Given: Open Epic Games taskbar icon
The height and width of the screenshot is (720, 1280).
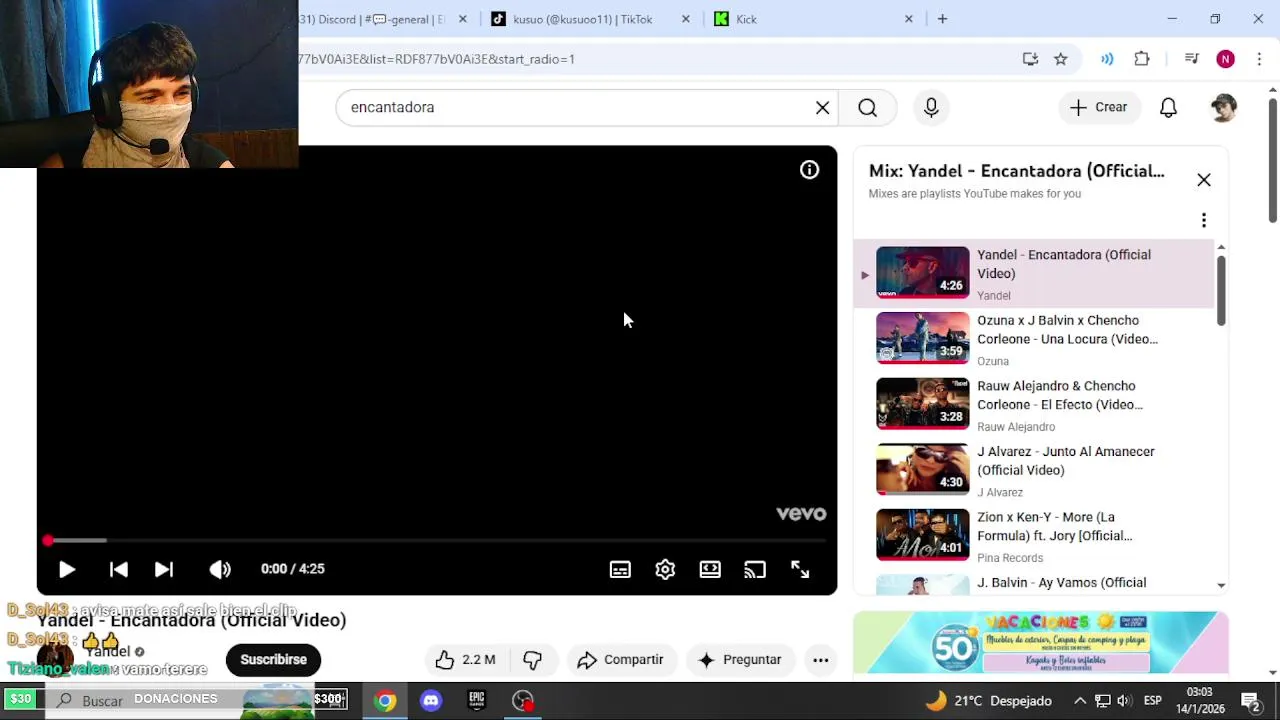Looking at the screenshot, I should (477, 701).
